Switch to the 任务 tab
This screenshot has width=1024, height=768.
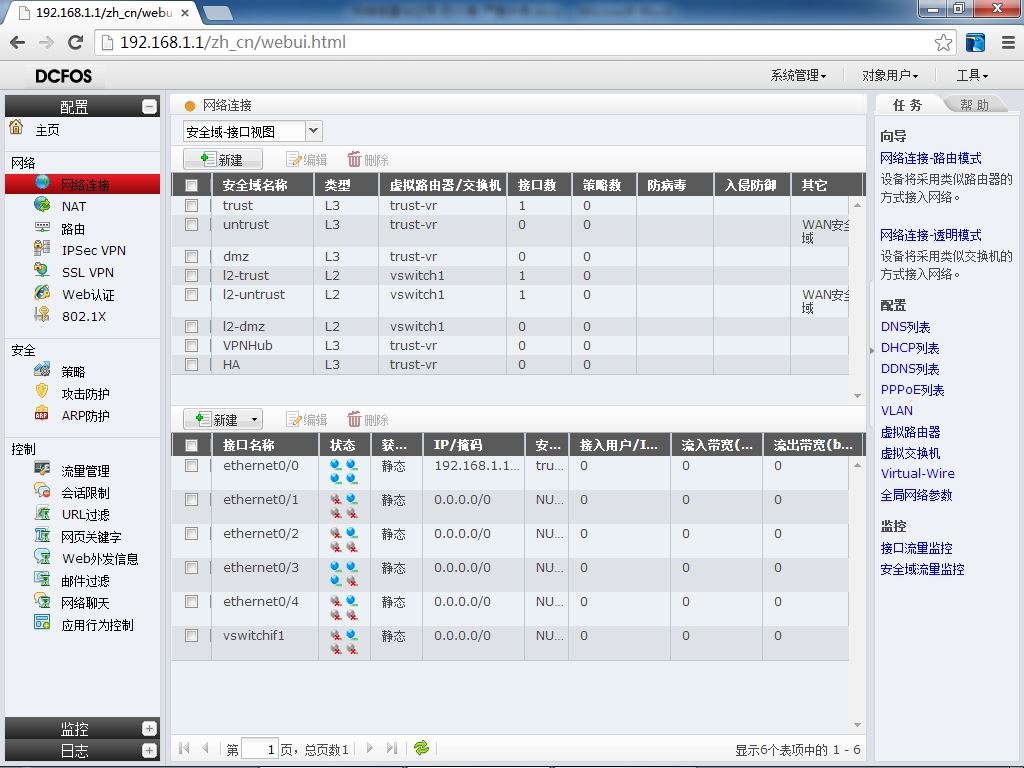908,105
